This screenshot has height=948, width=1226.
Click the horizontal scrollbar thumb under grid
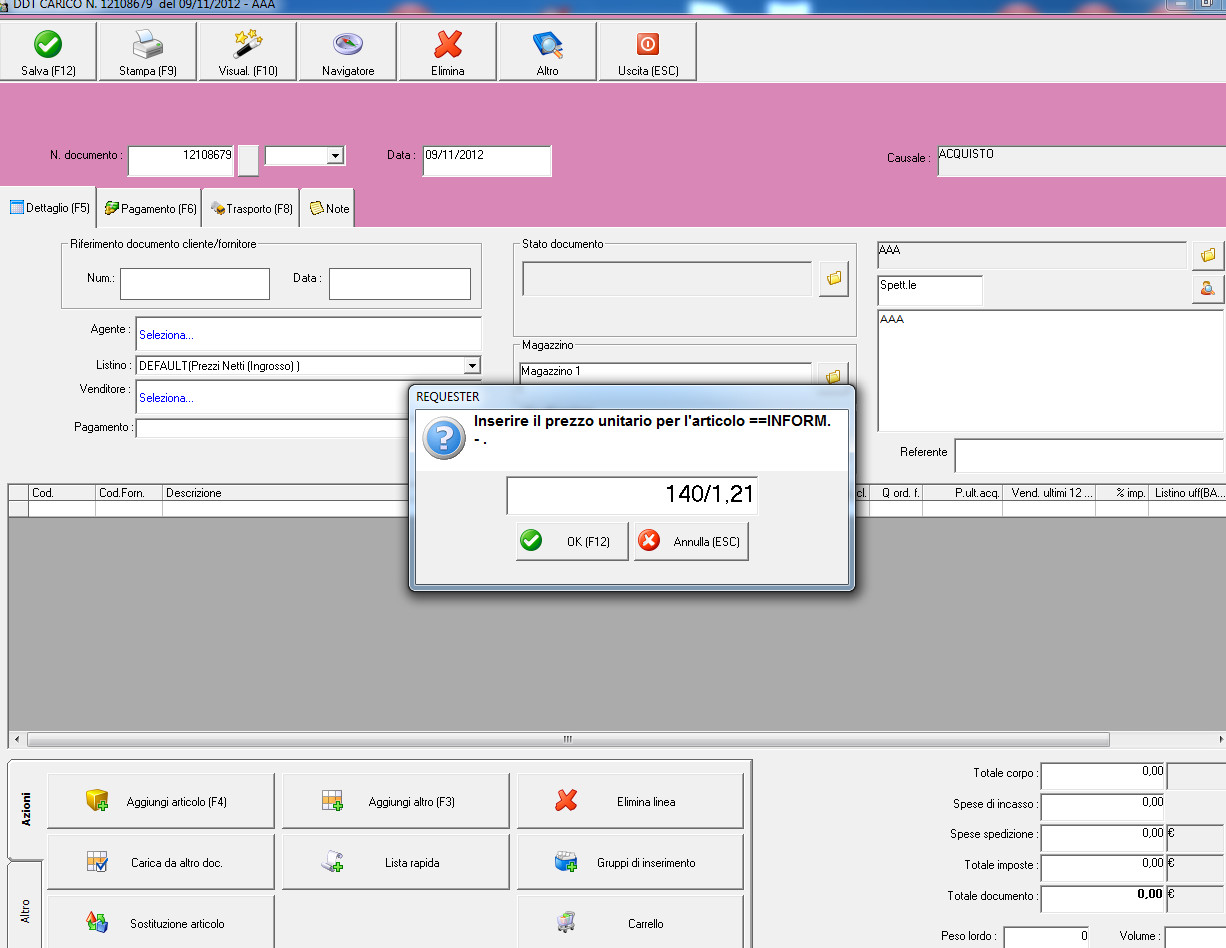tap(568, 740)
